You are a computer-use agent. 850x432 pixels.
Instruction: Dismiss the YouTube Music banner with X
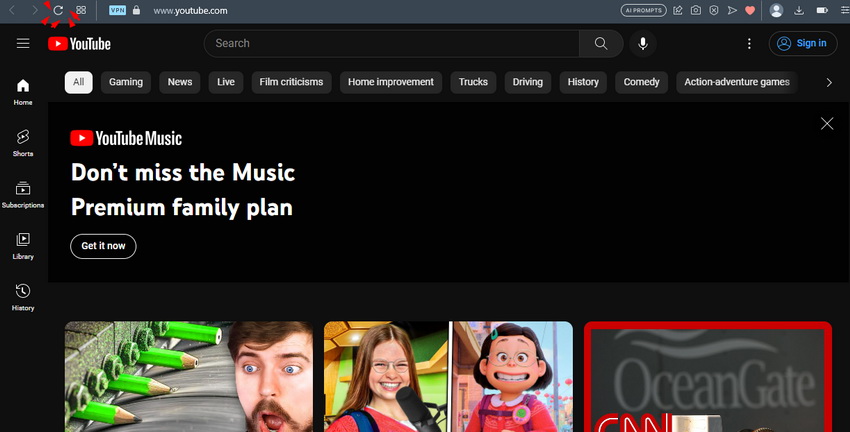[827, 124]
